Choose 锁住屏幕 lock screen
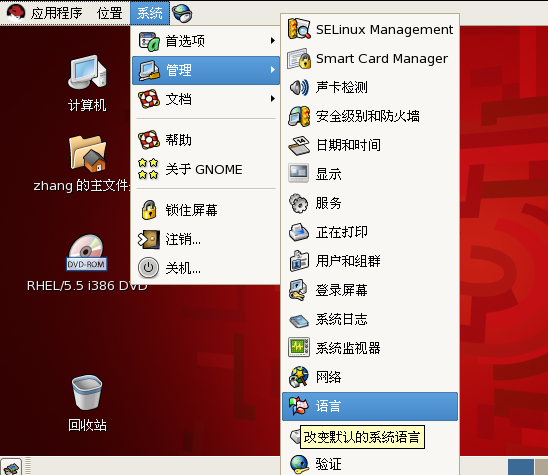 206,210
